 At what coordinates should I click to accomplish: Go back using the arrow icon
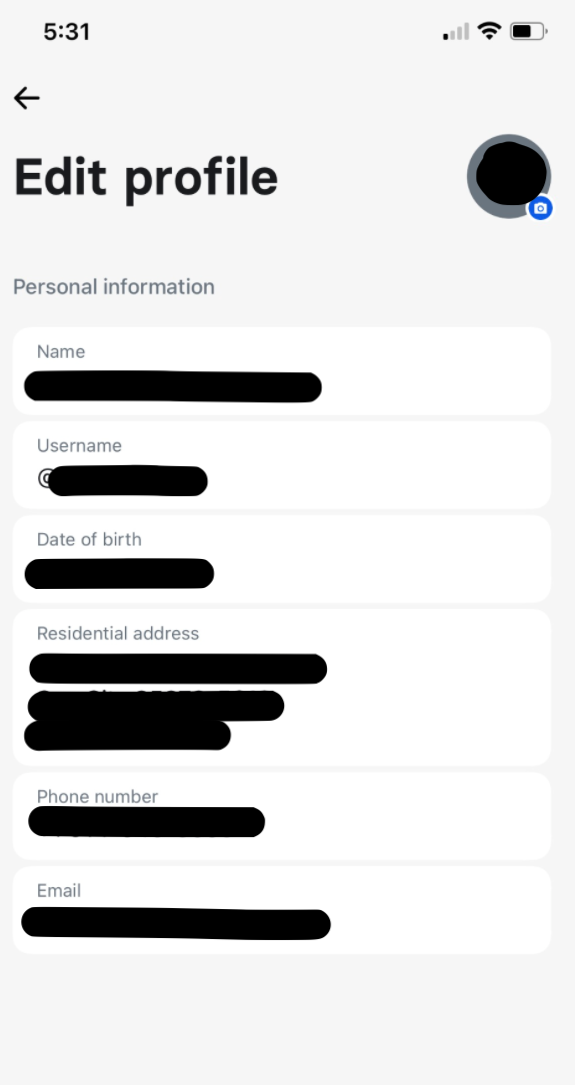27,98
